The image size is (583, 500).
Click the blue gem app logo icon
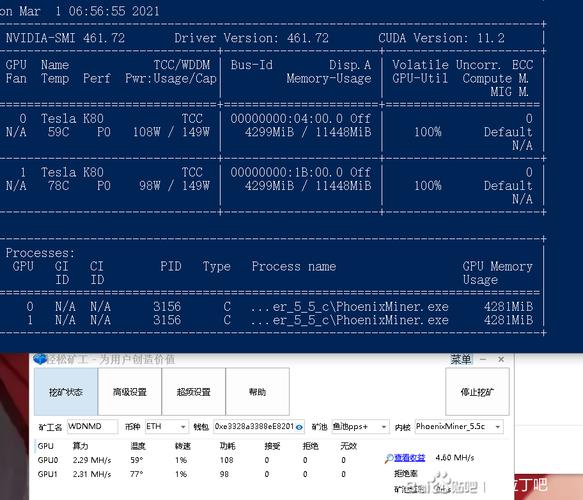click(39, 359)
